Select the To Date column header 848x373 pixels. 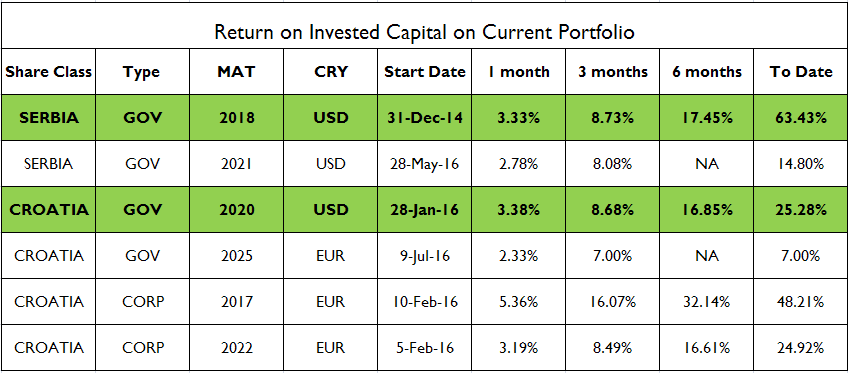pyautogui.click(x=801, y=71)
